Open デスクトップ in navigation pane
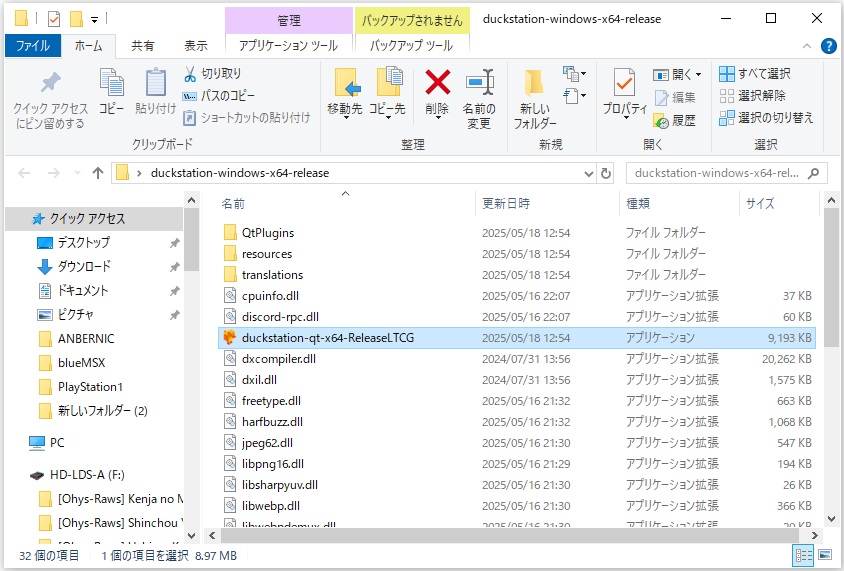Image resolution: width=844 pixels, height=571 pixels. [x=83, y=243]
